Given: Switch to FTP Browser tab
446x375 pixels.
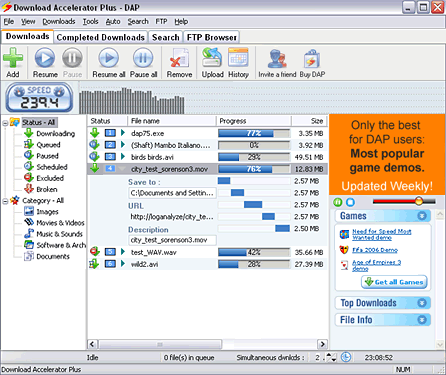Looking at the screenshot, I should (212, 37).
